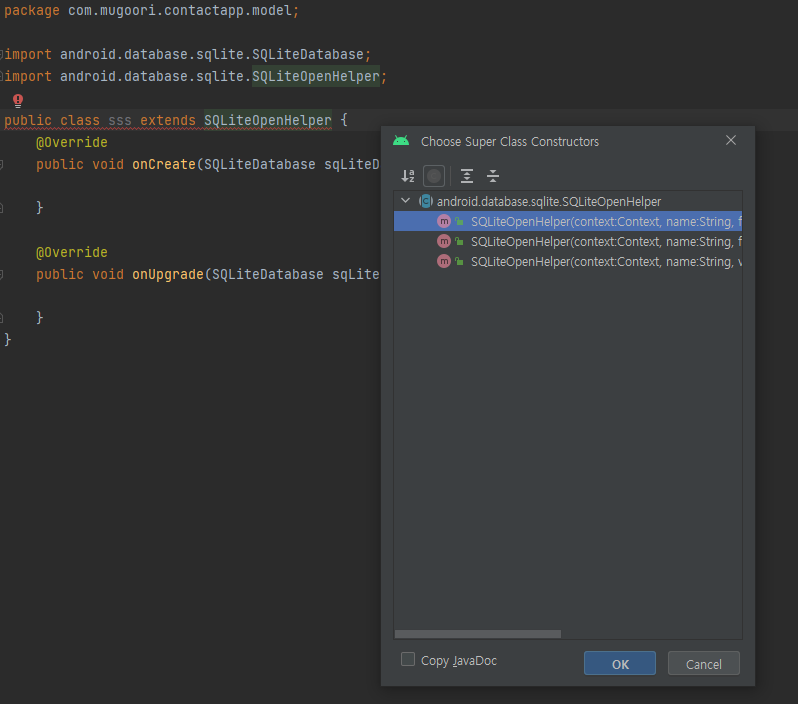798x704 pixels.
Task: Collapse android.database.sqlite.SQLiteOpenHelper node
Action: (406, 201)
